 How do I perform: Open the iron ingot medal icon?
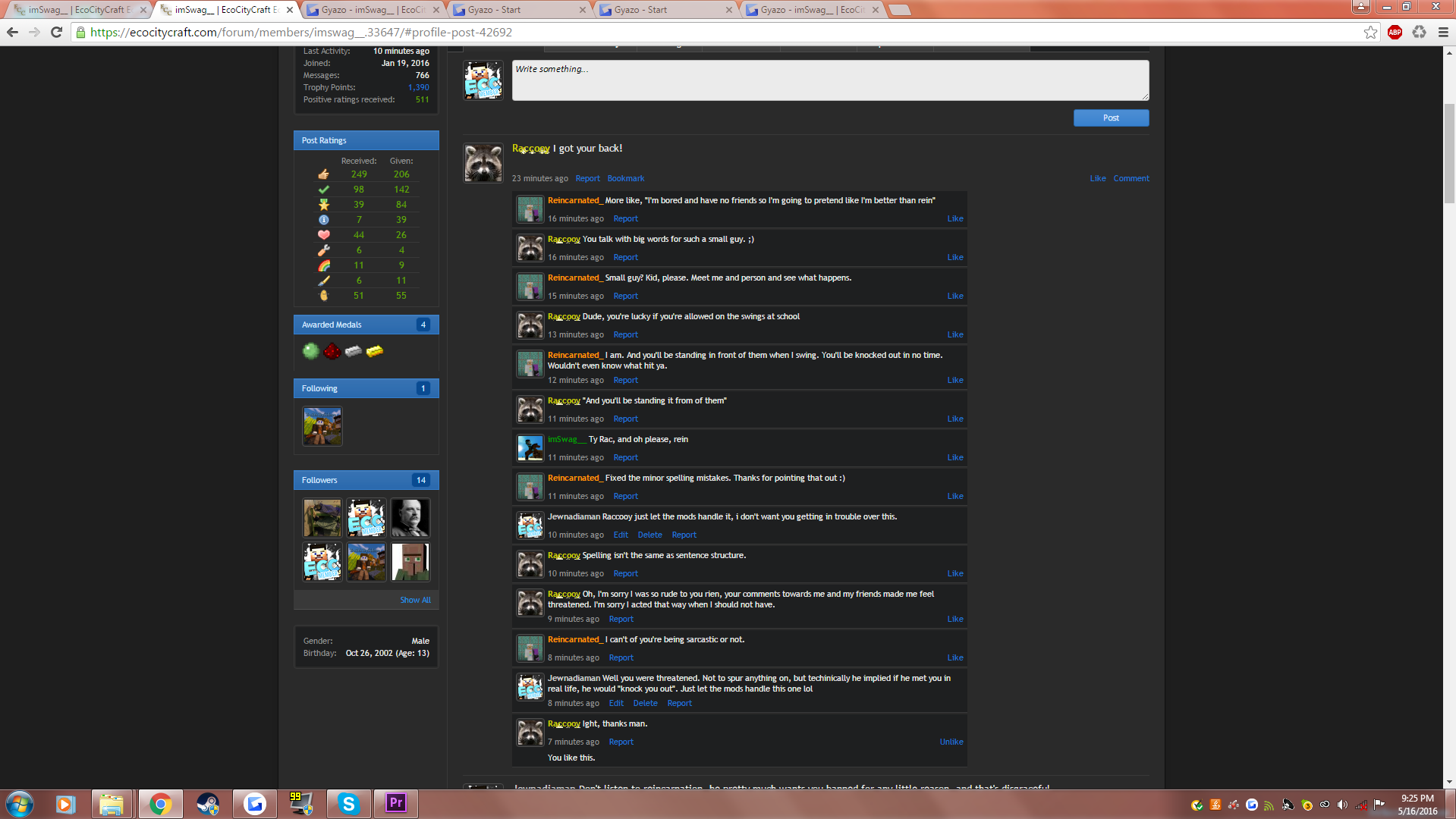tap(353, 351)
